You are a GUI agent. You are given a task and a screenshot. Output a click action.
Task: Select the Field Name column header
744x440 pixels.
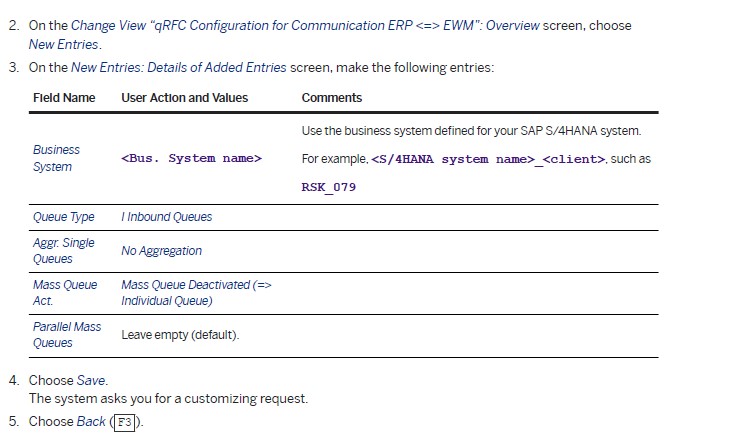tap(64, 98)
